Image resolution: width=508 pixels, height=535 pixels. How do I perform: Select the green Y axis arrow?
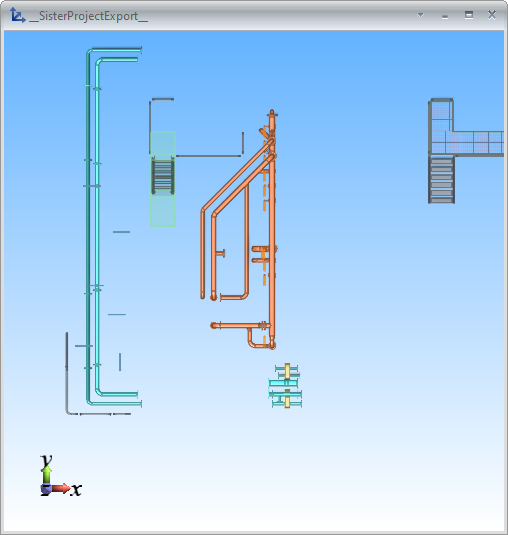click(47, 474)
